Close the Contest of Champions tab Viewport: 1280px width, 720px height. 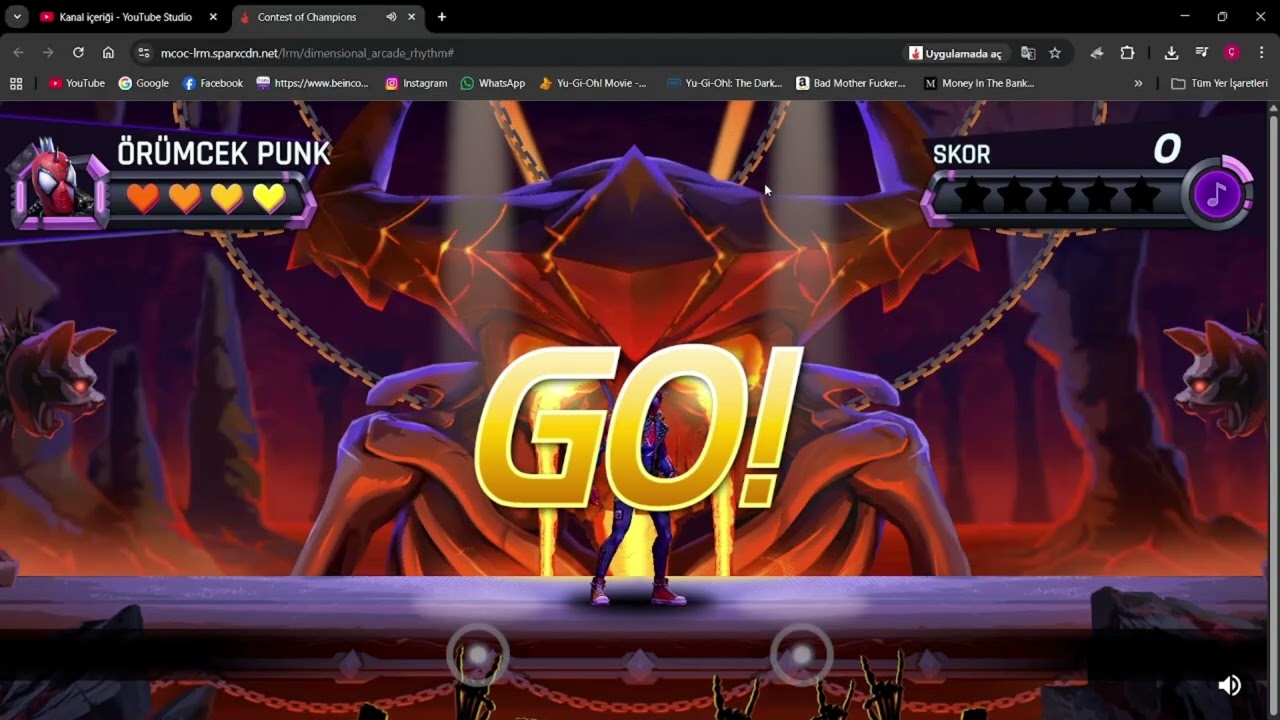411,17
